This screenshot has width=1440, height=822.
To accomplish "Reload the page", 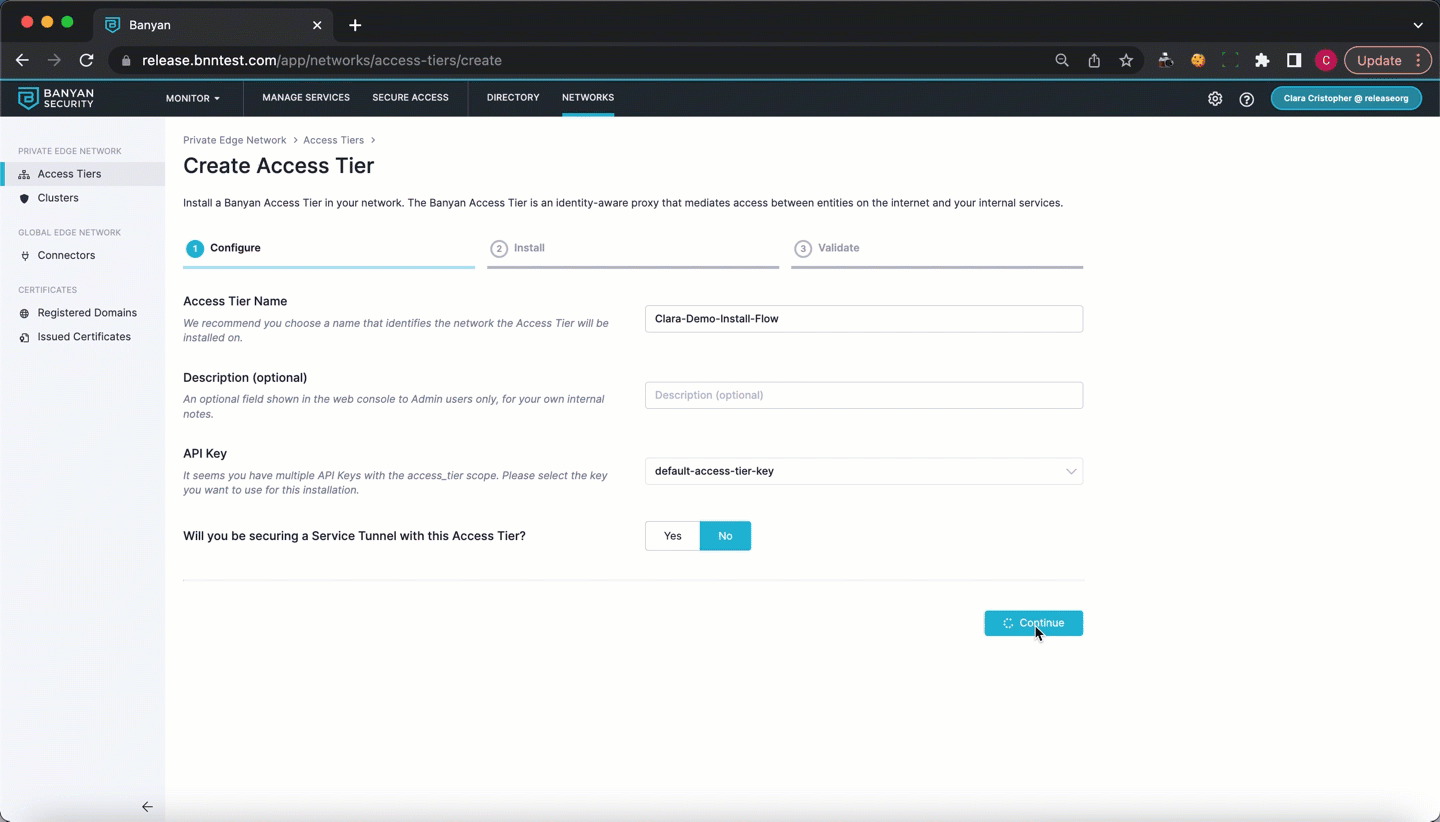I will click(x=86, y=60).
